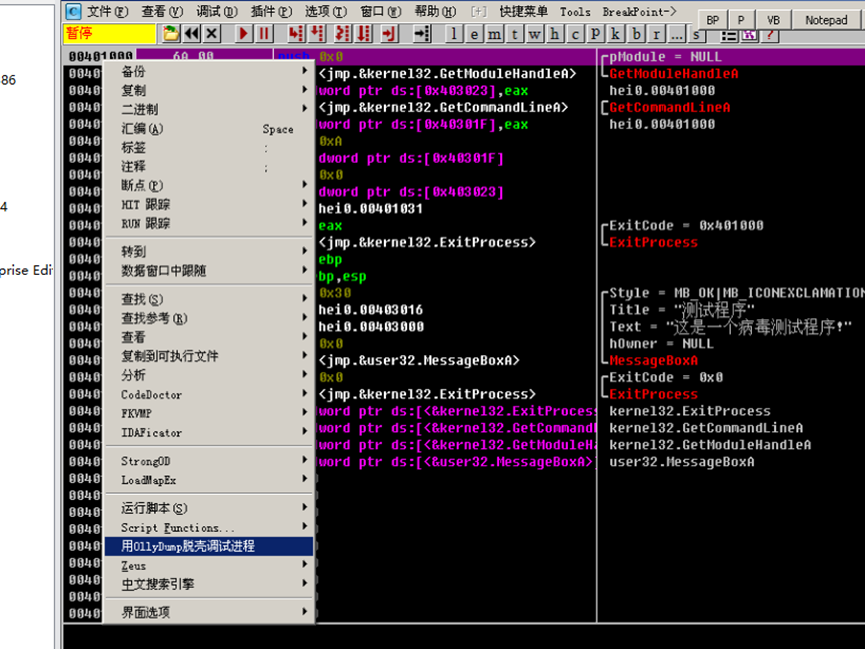
Task: Open the windows 'w' button
Action: click(x=535, y=34)
